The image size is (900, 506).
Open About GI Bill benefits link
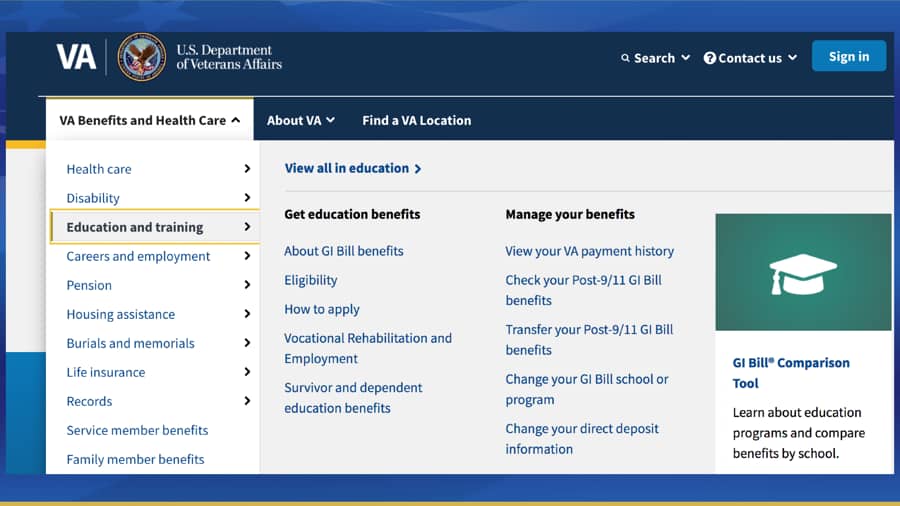(x=344, y=251)
